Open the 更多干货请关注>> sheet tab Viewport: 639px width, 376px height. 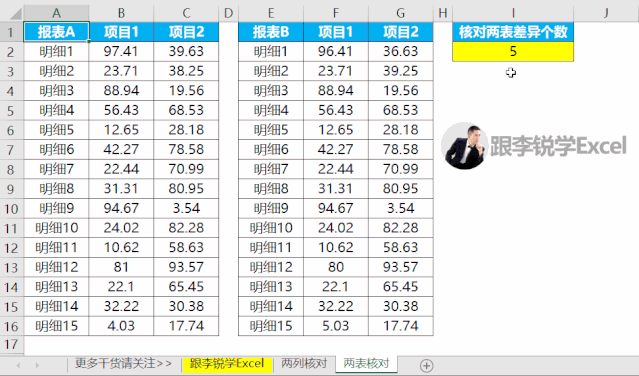[123, 363]
